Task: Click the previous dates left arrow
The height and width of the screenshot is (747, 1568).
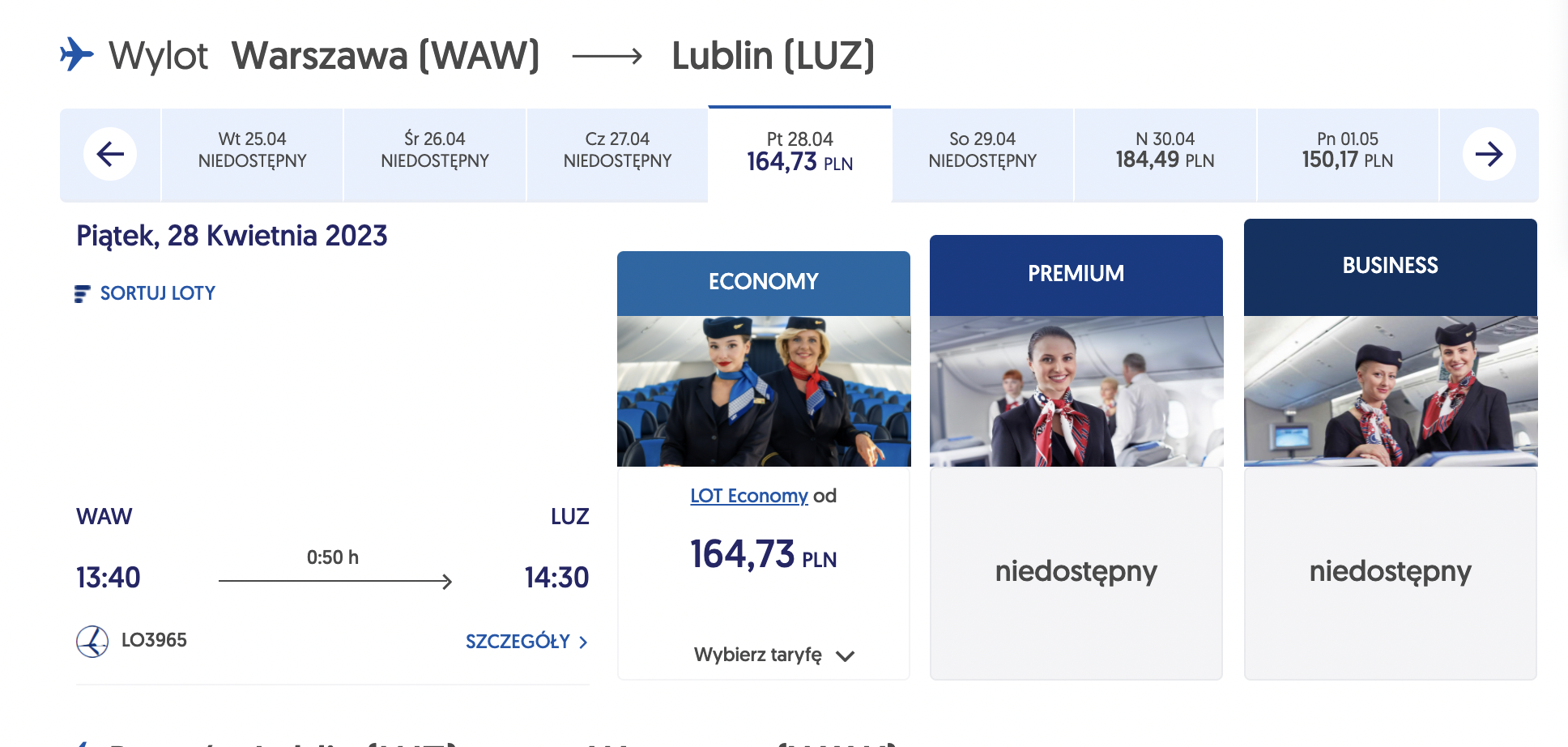Action: [x=110, y=154]
